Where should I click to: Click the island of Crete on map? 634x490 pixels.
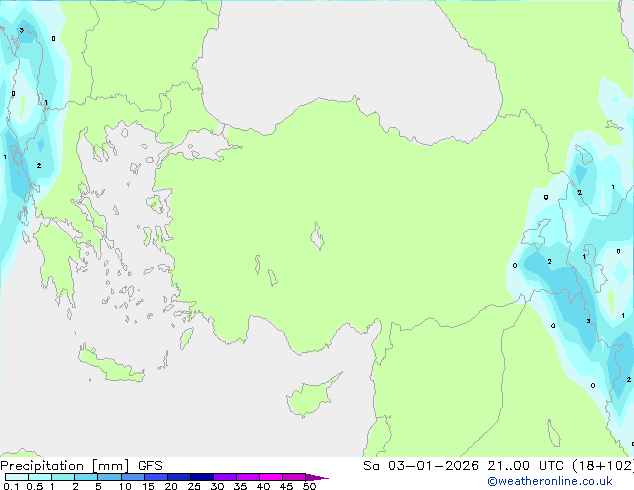point(111,364)
